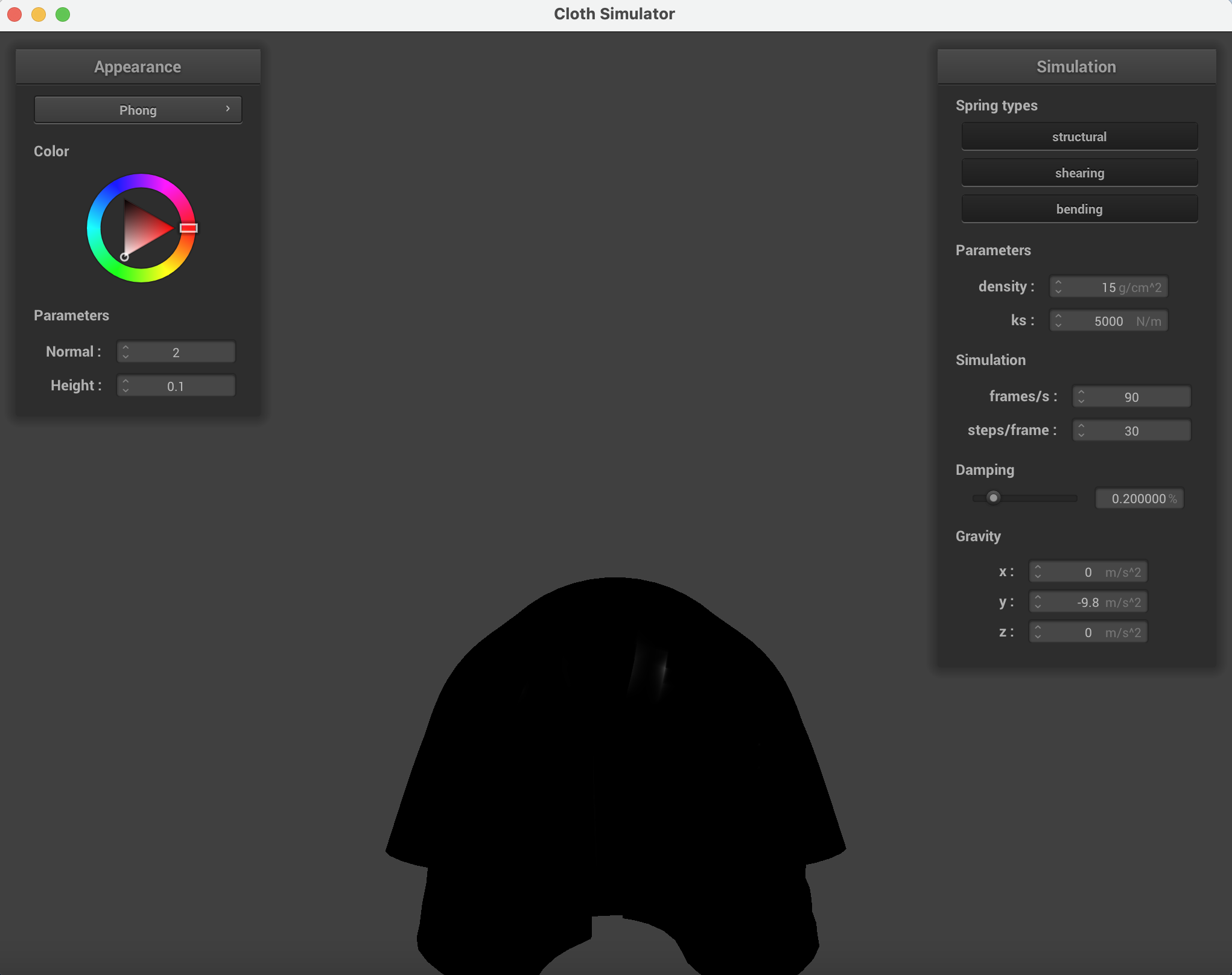Click the red hue marker on color wheel
The height and width of the screenshot is (975, 1232).
pyautogui.click(x=189, y=228)
